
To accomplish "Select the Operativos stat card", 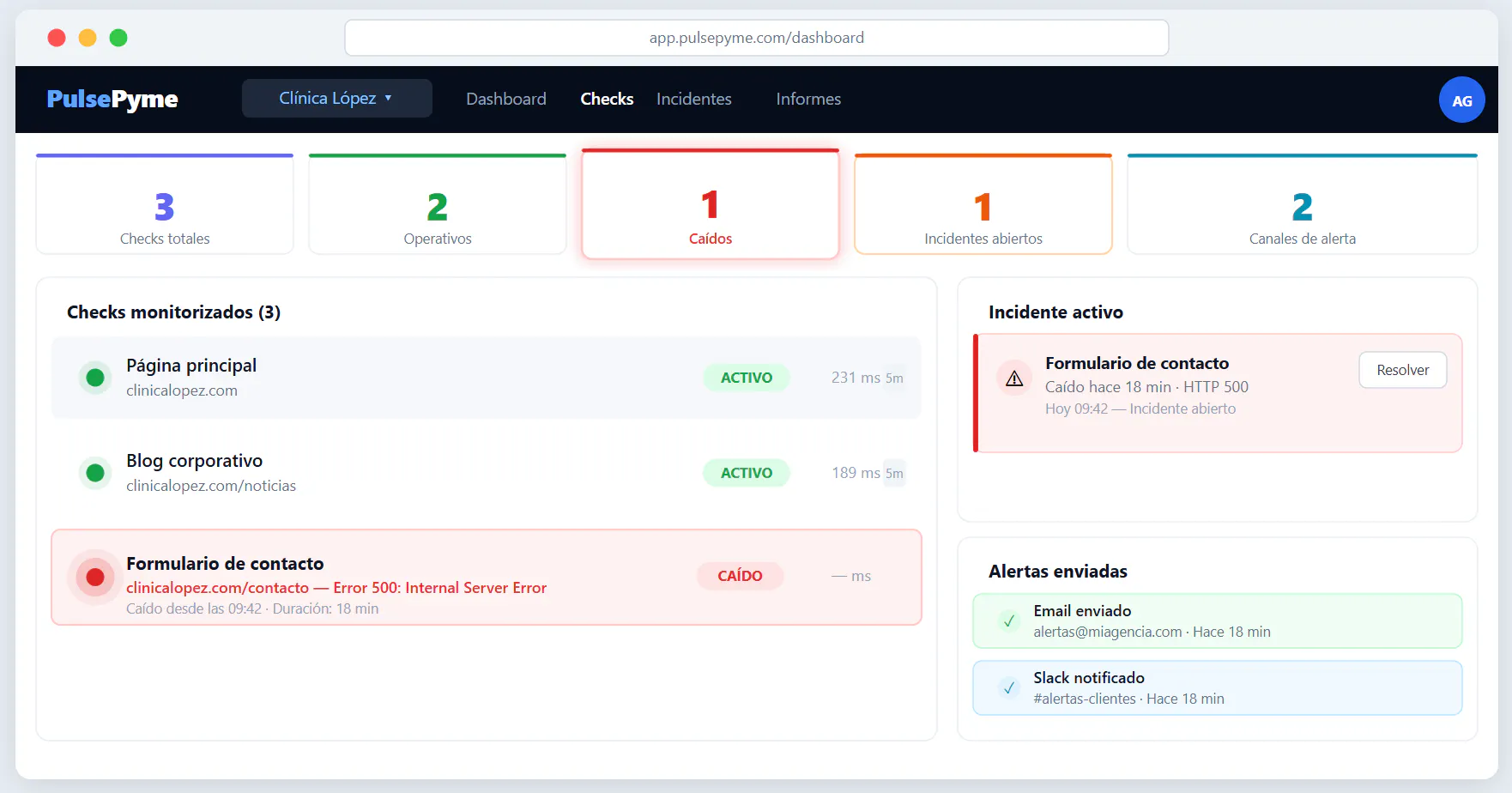I will pyautogui.click(x=438, y=204).
